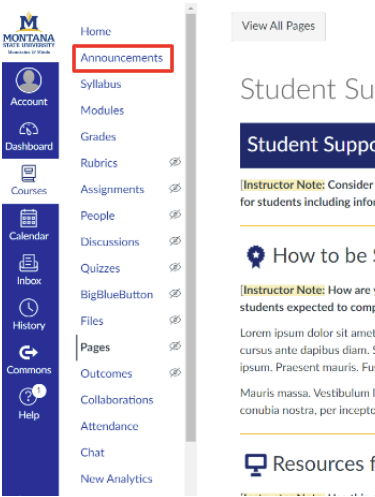
Task: Open the Account avatar in global navigation
Action: [29, 80]
